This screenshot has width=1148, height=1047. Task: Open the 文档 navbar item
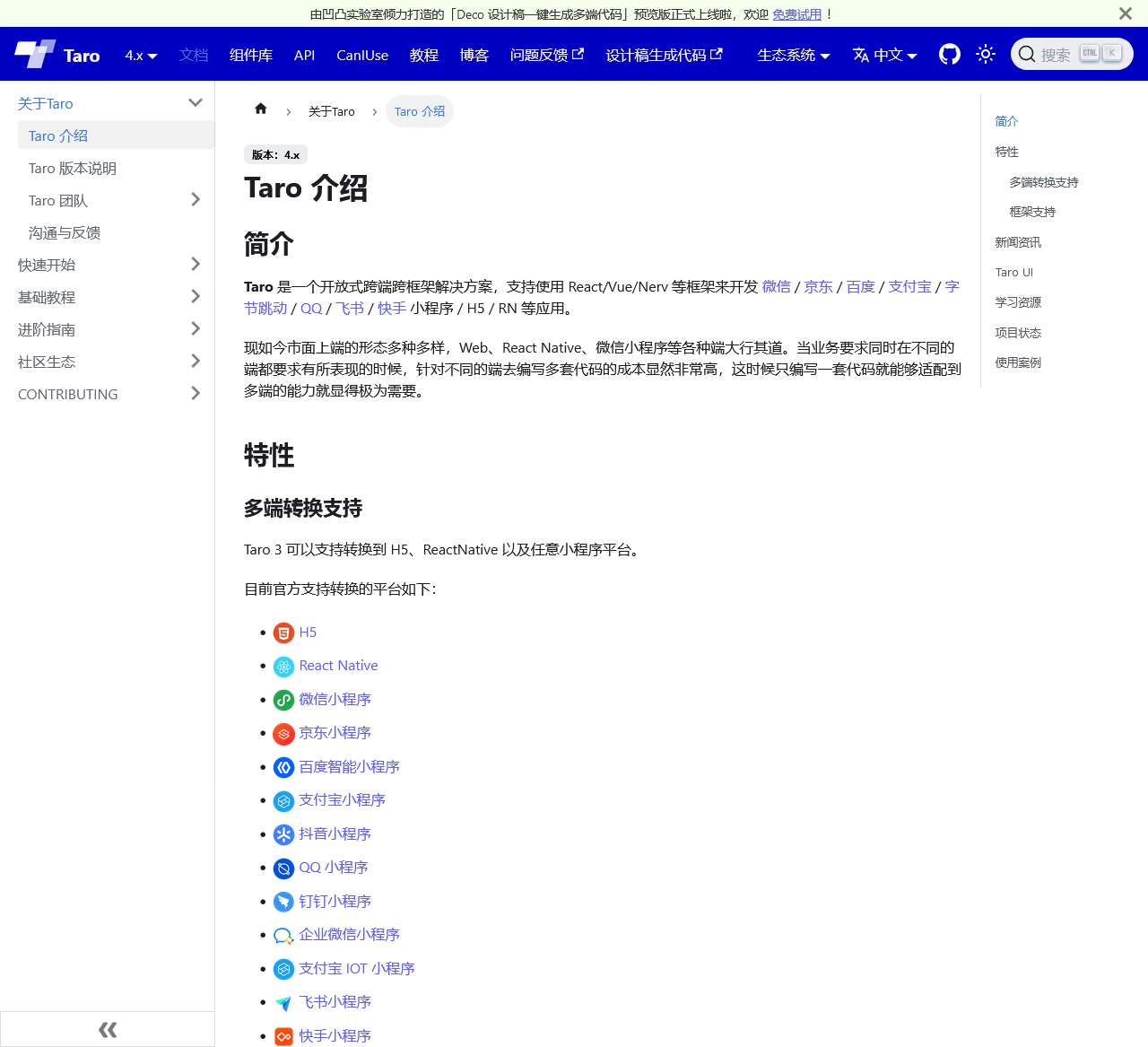[x=194, y=55]
